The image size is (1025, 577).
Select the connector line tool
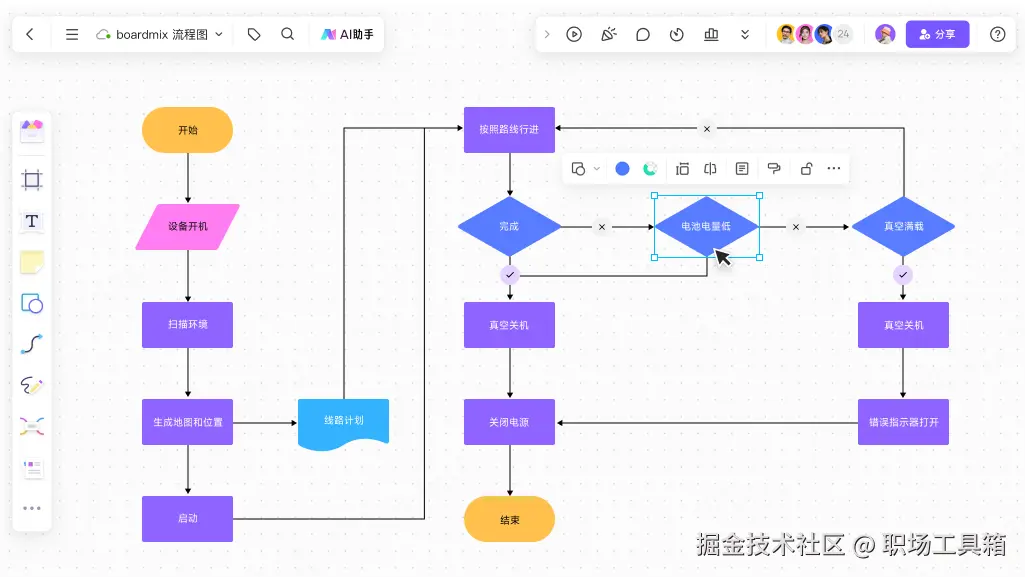(32, 344)
